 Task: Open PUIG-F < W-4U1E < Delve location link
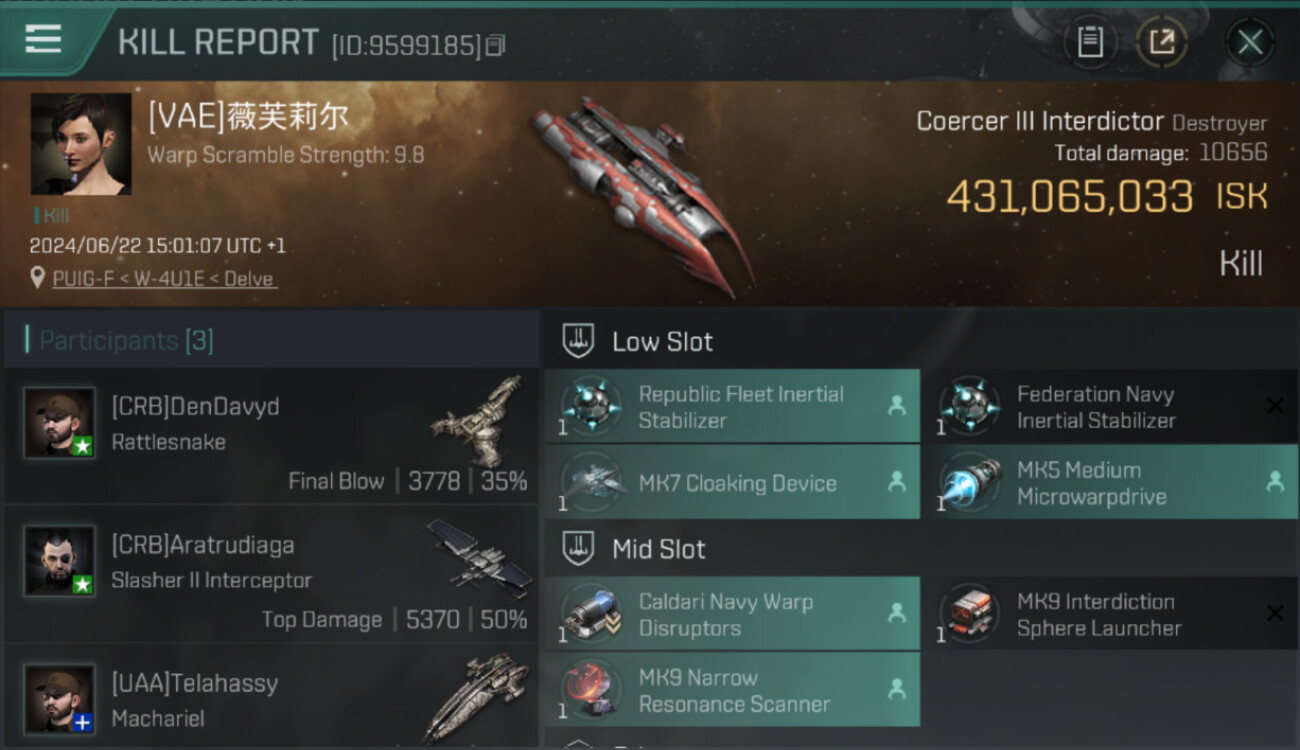(164, 279)
